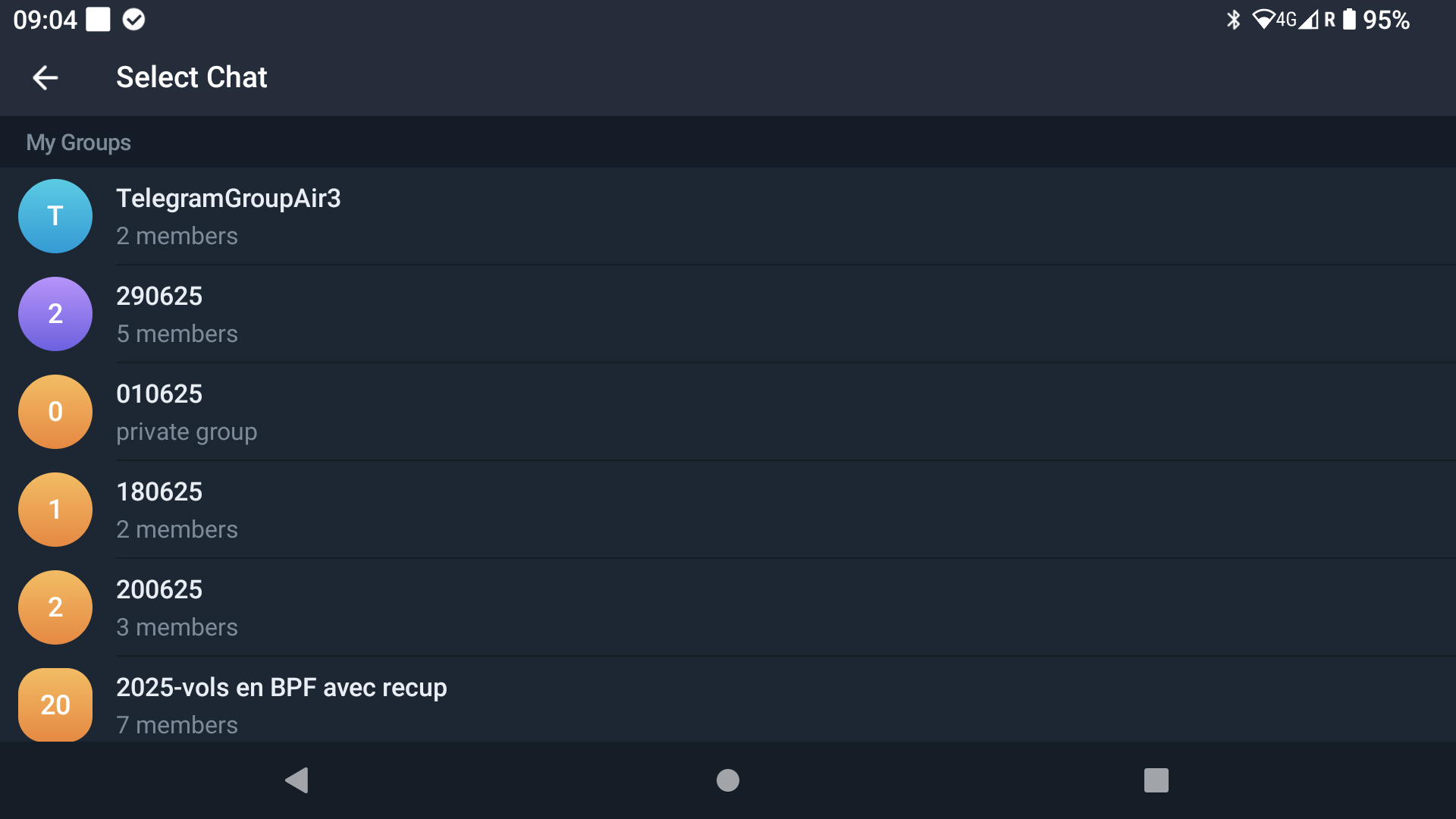Choose the 290625 group with 5 members
The image size is (1456, 819).
(728, 314)
